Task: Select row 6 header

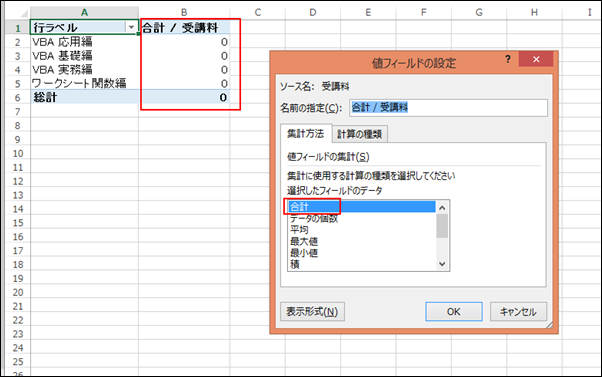Action: pyautogui.click(x=18, y=98)
